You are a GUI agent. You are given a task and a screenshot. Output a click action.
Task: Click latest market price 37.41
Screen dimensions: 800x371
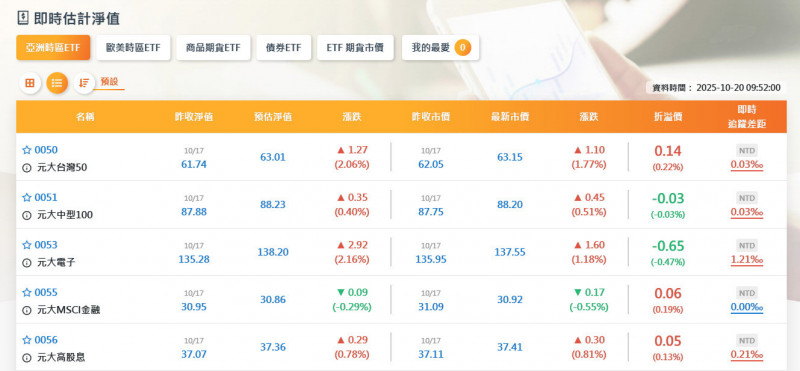tap(510, 347)
